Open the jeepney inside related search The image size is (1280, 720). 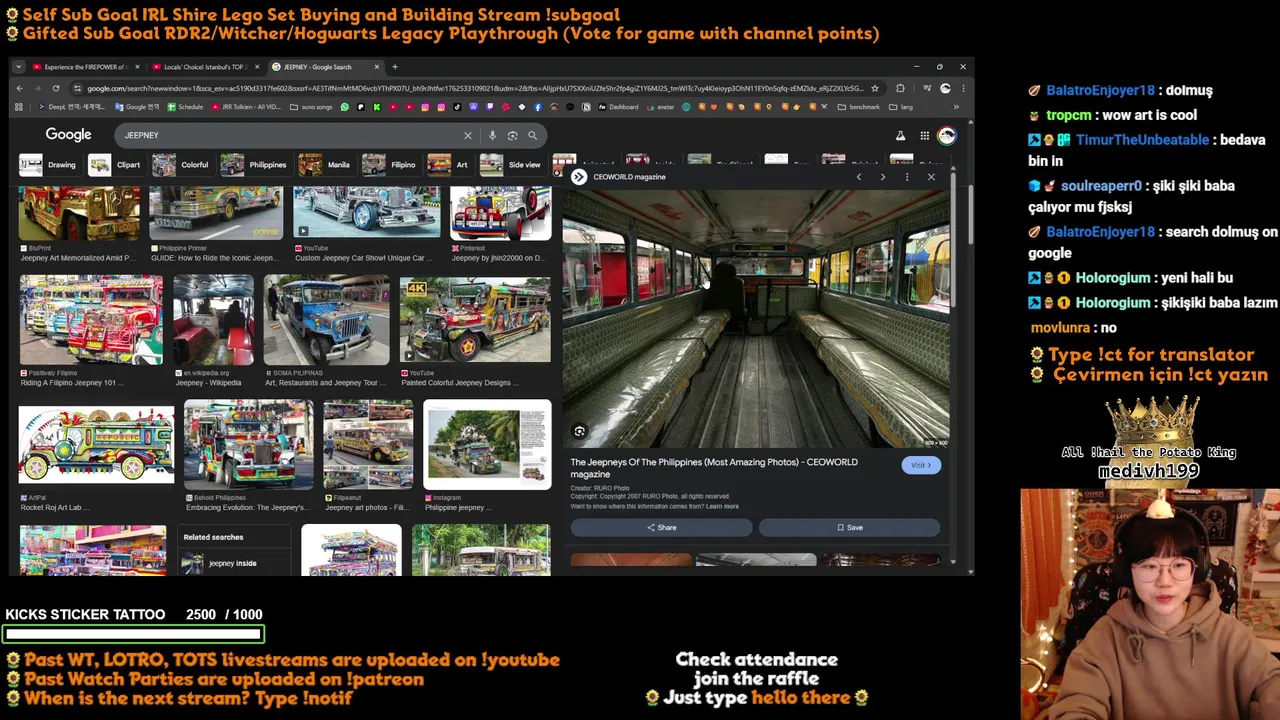(233, 563)
